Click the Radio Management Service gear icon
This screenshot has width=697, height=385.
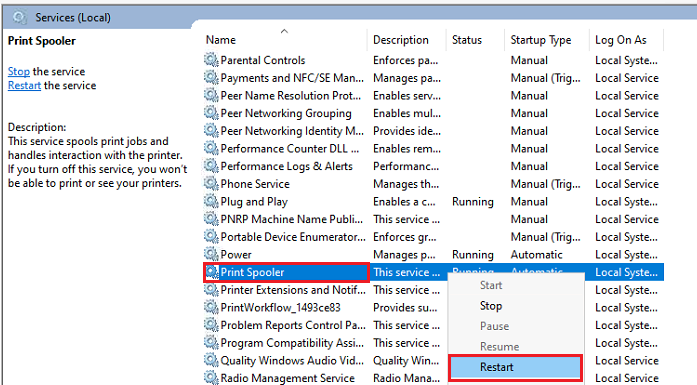(x=211, y=378)
